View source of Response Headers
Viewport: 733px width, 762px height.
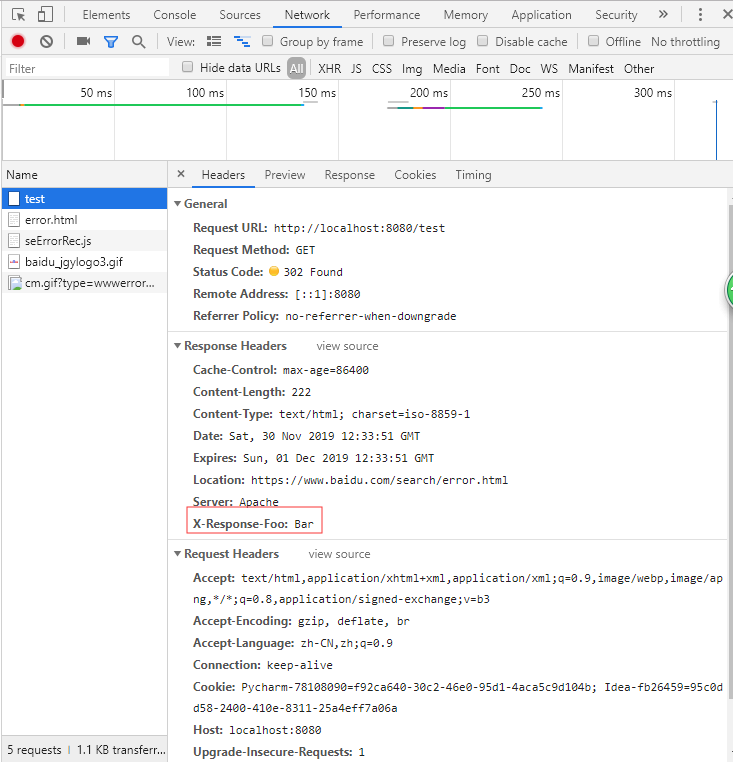[x=347, y=346]
